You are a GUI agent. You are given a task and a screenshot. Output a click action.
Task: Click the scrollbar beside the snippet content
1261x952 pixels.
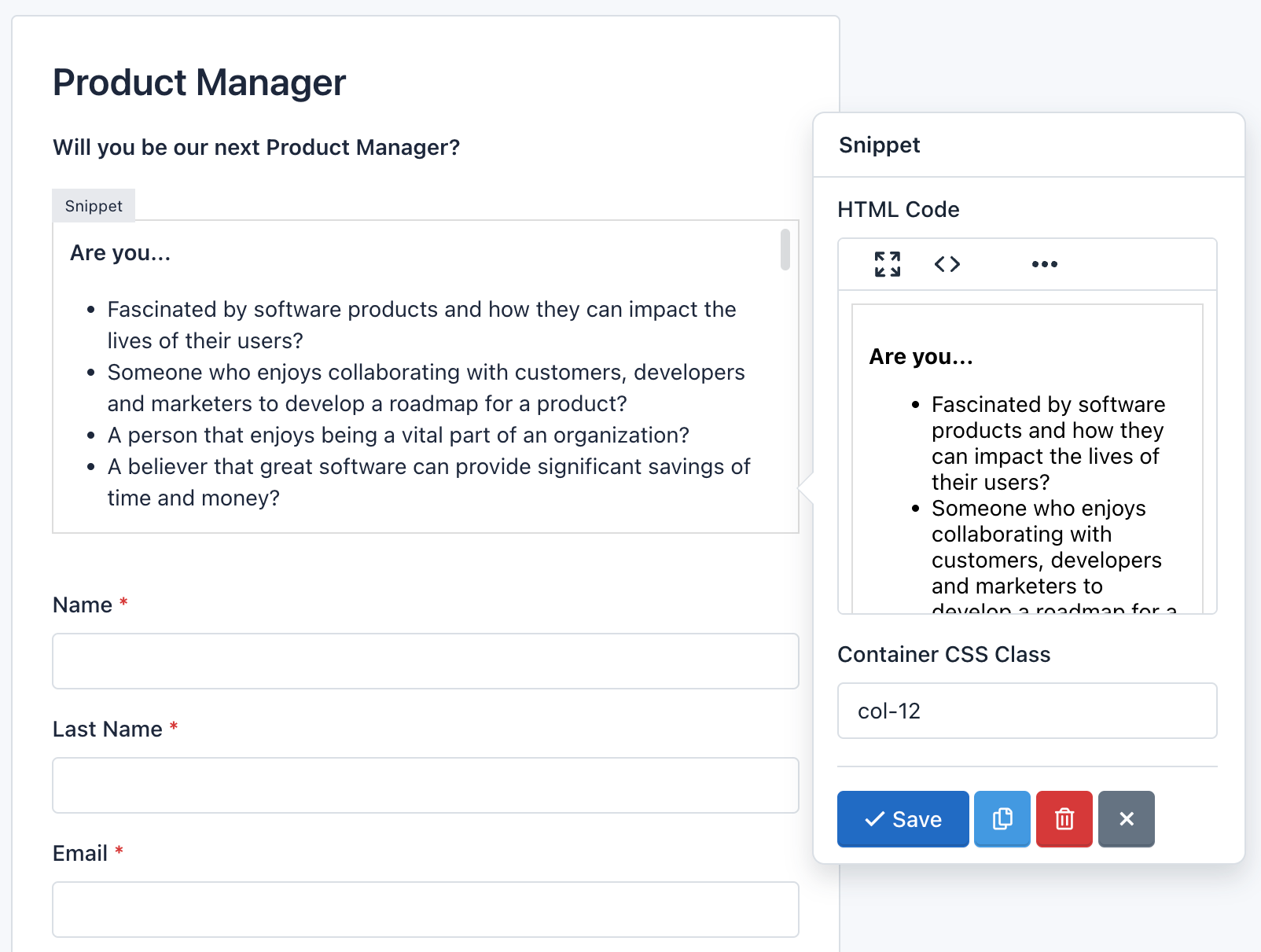785,250
